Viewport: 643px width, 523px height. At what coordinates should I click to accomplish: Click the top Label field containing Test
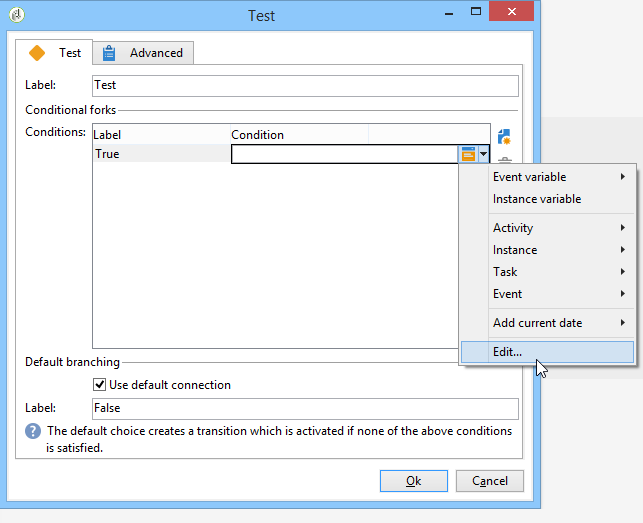(306, 85)
